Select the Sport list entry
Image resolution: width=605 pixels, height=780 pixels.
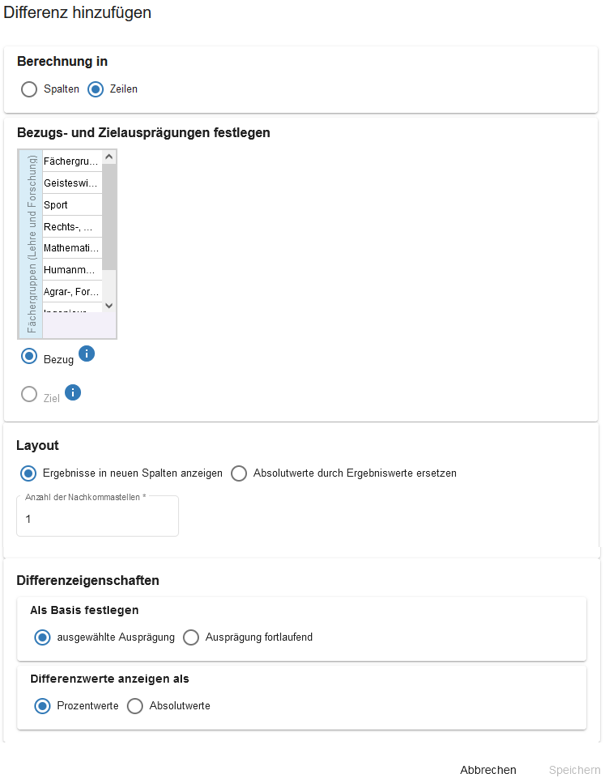coord(71,205)
